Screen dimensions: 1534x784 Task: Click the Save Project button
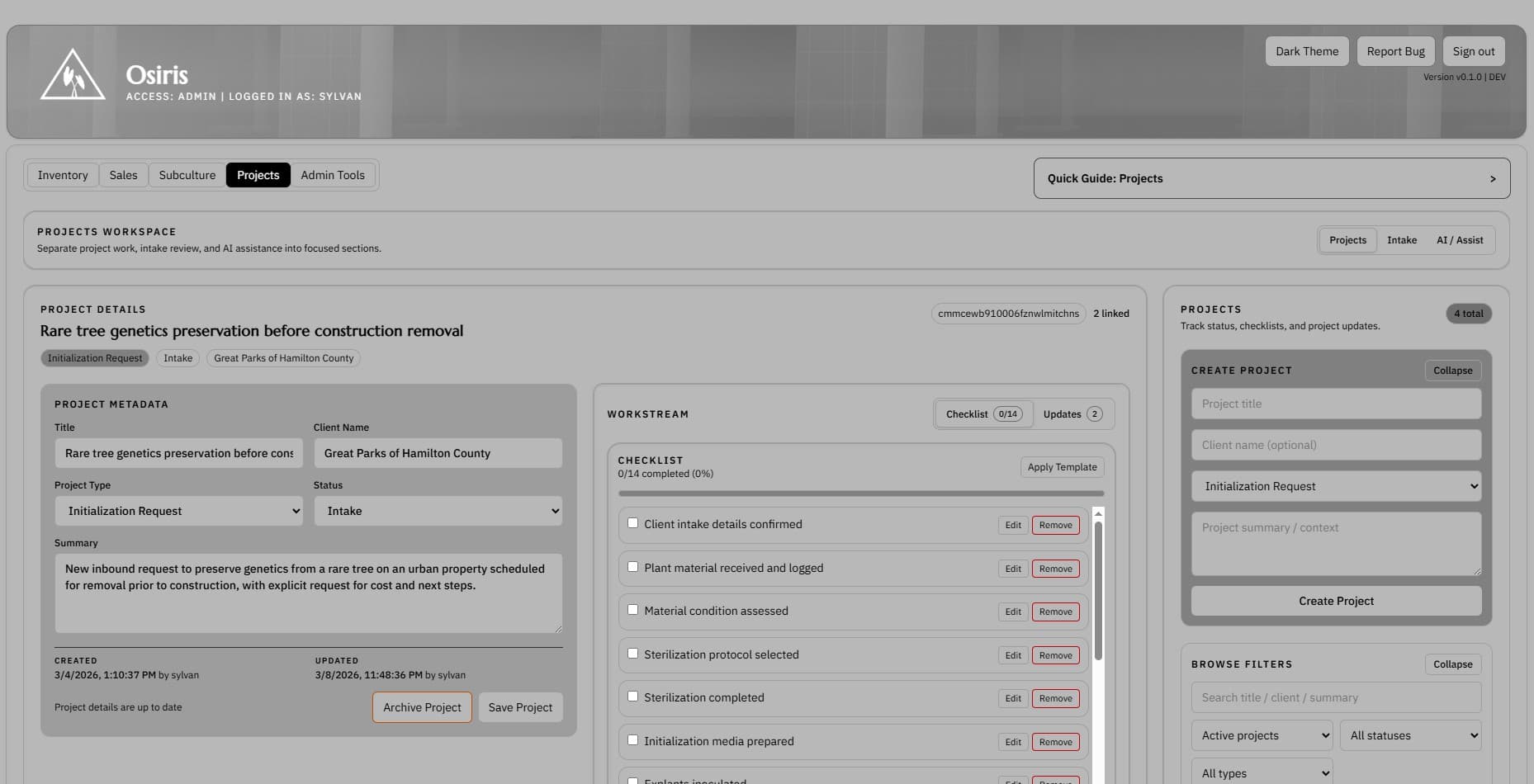520,707
